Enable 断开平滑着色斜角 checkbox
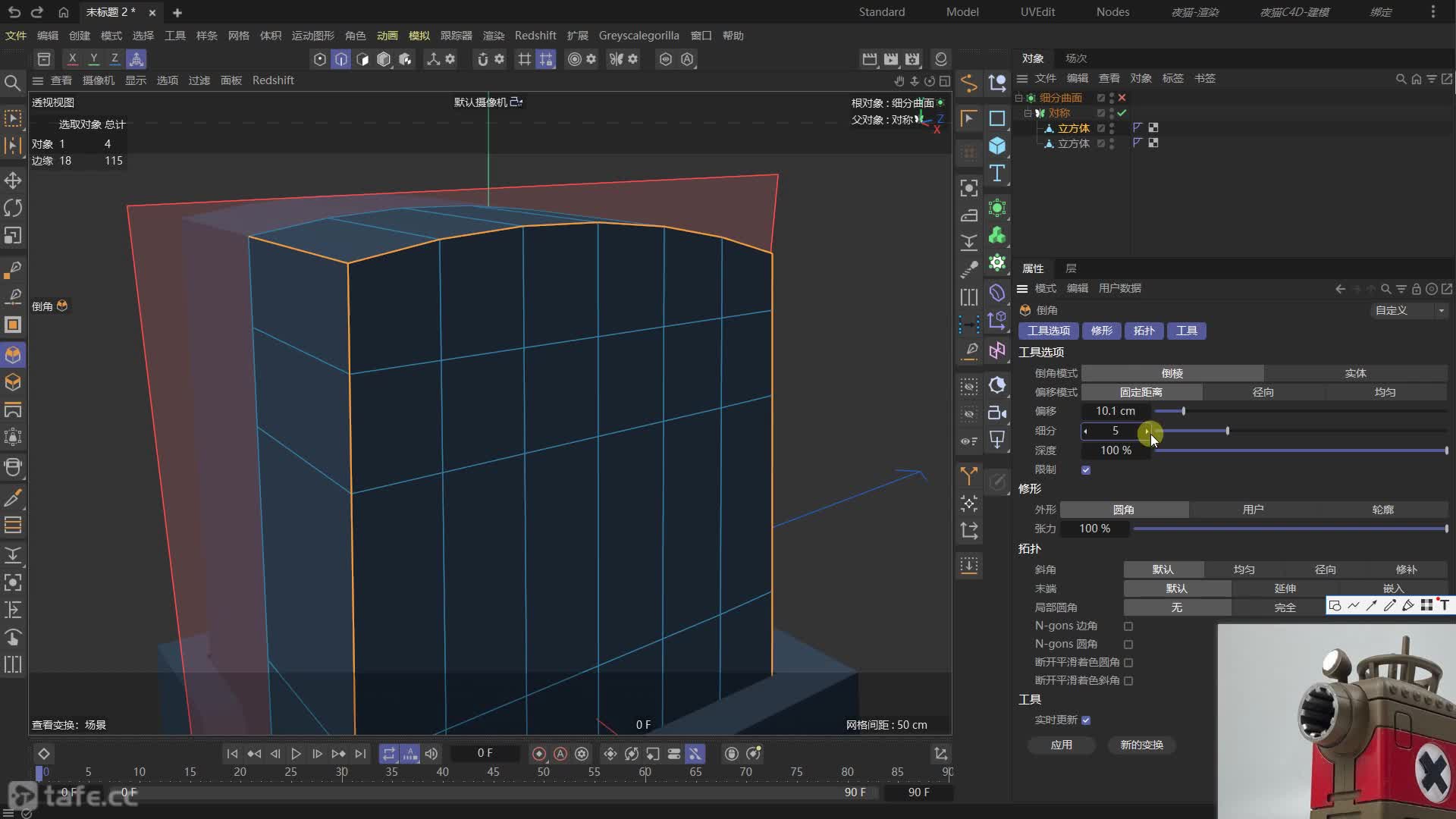This screenshot has width=1456, height=819. (x=1128, y=681)
